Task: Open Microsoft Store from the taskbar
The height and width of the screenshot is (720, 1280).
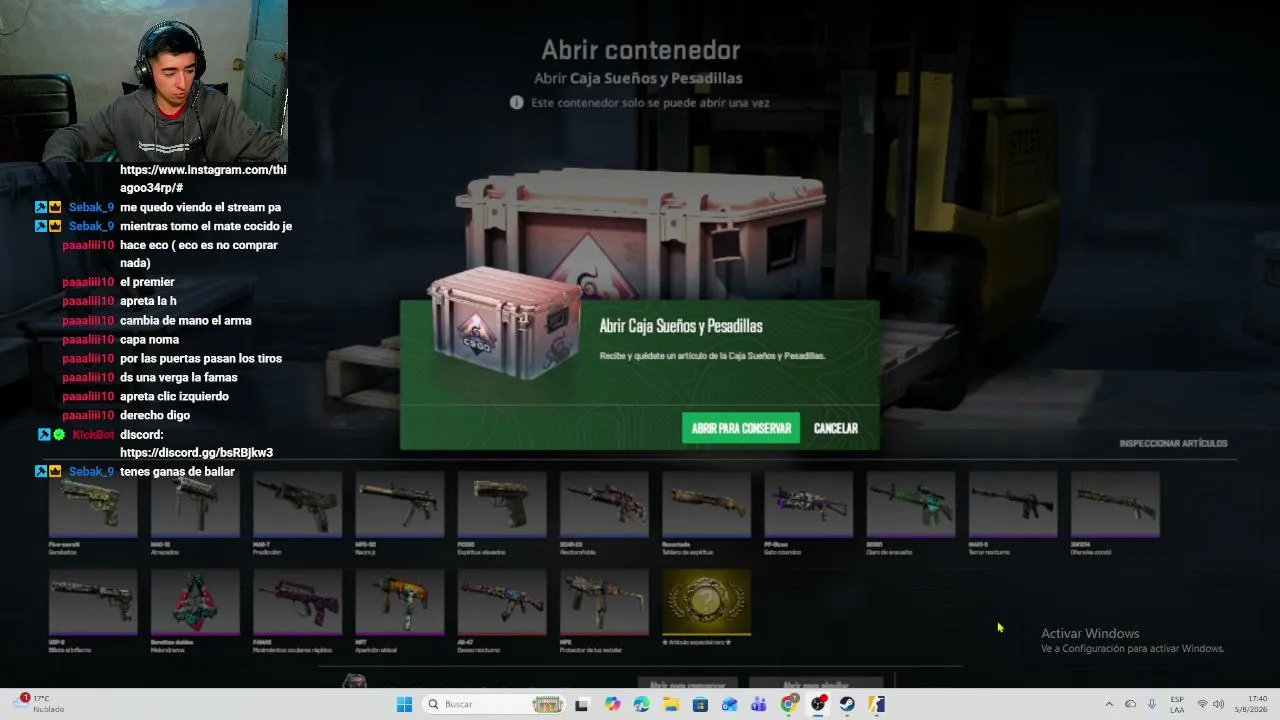Action: pos(700,704)
